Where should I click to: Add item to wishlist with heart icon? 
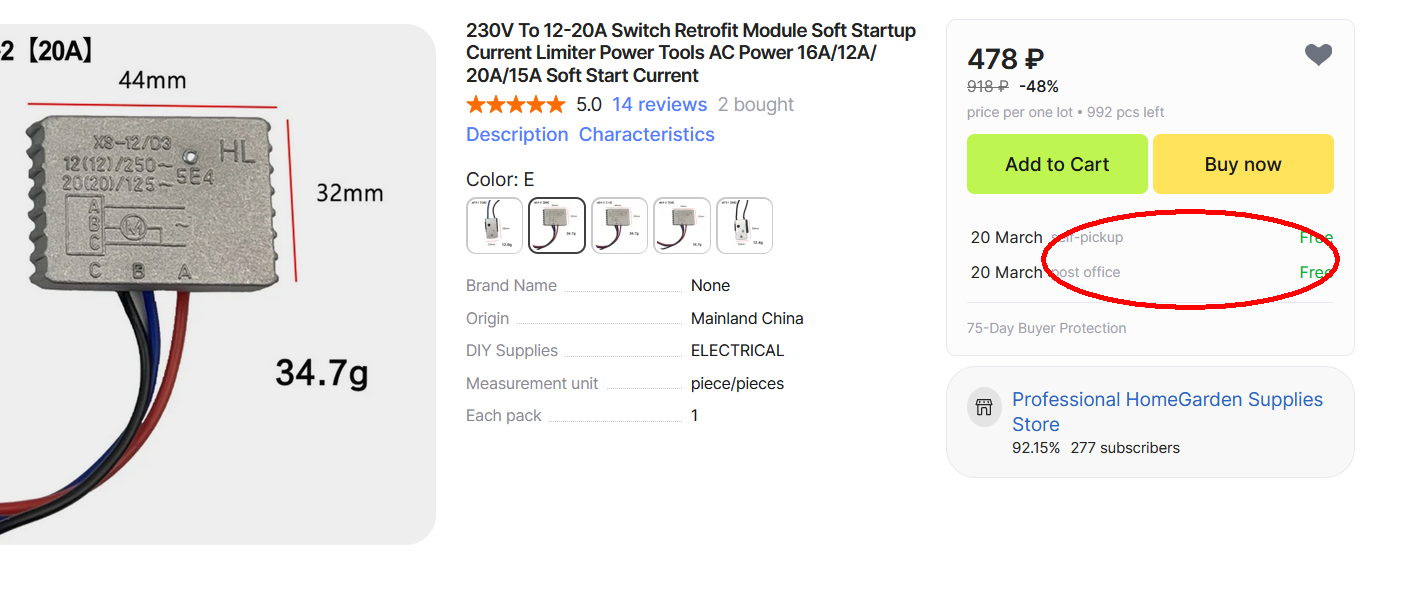(1318, 56)
